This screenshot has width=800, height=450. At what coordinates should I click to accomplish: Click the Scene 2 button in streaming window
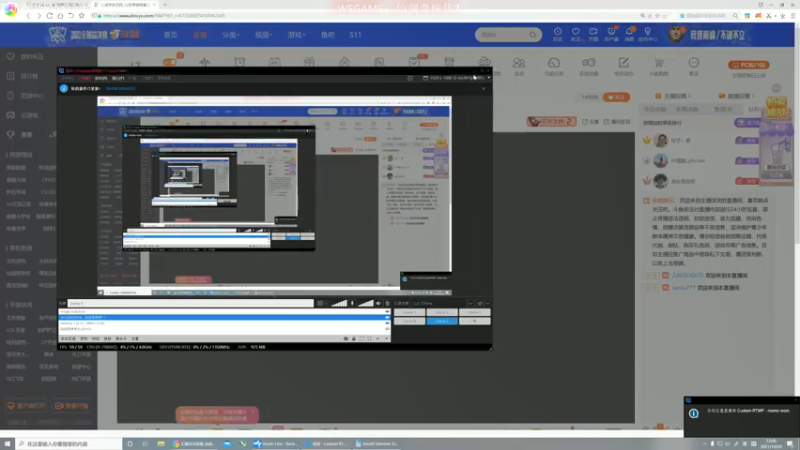point(442,312)
